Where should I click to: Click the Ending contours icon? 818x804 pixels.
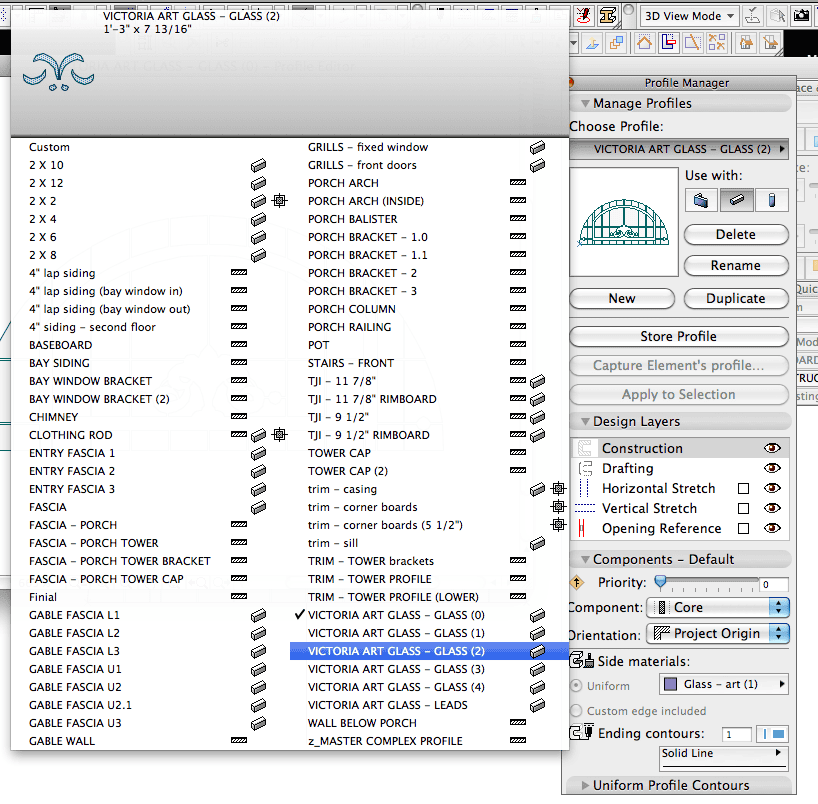[x=582, y=733]
